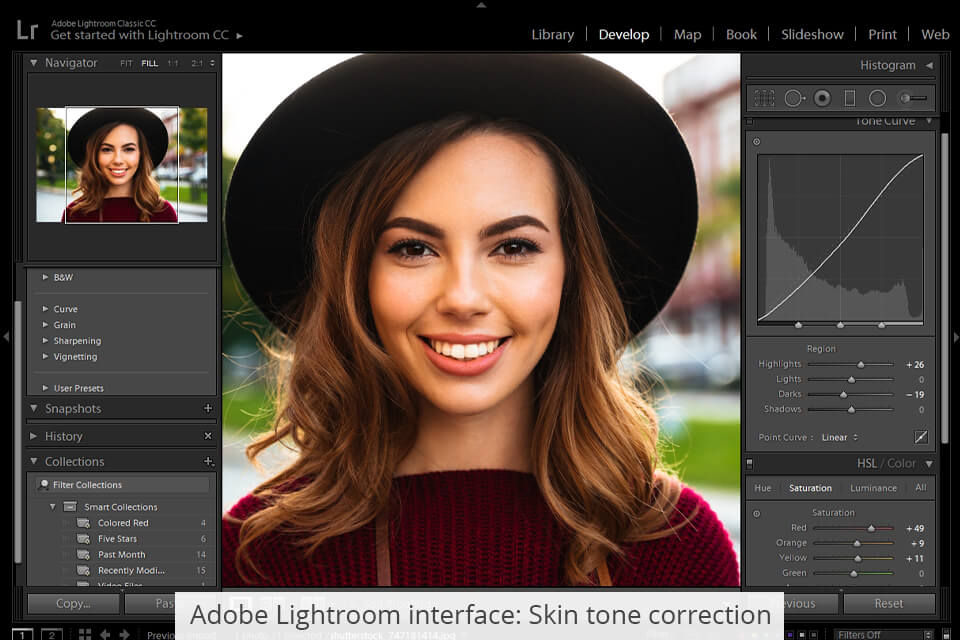Expand the History panel

pos(34,436)
